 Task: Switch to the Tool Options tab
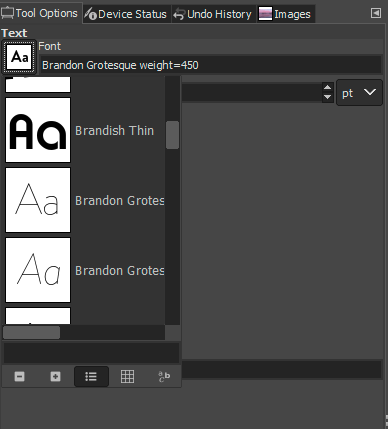click(x=41, y=13)
